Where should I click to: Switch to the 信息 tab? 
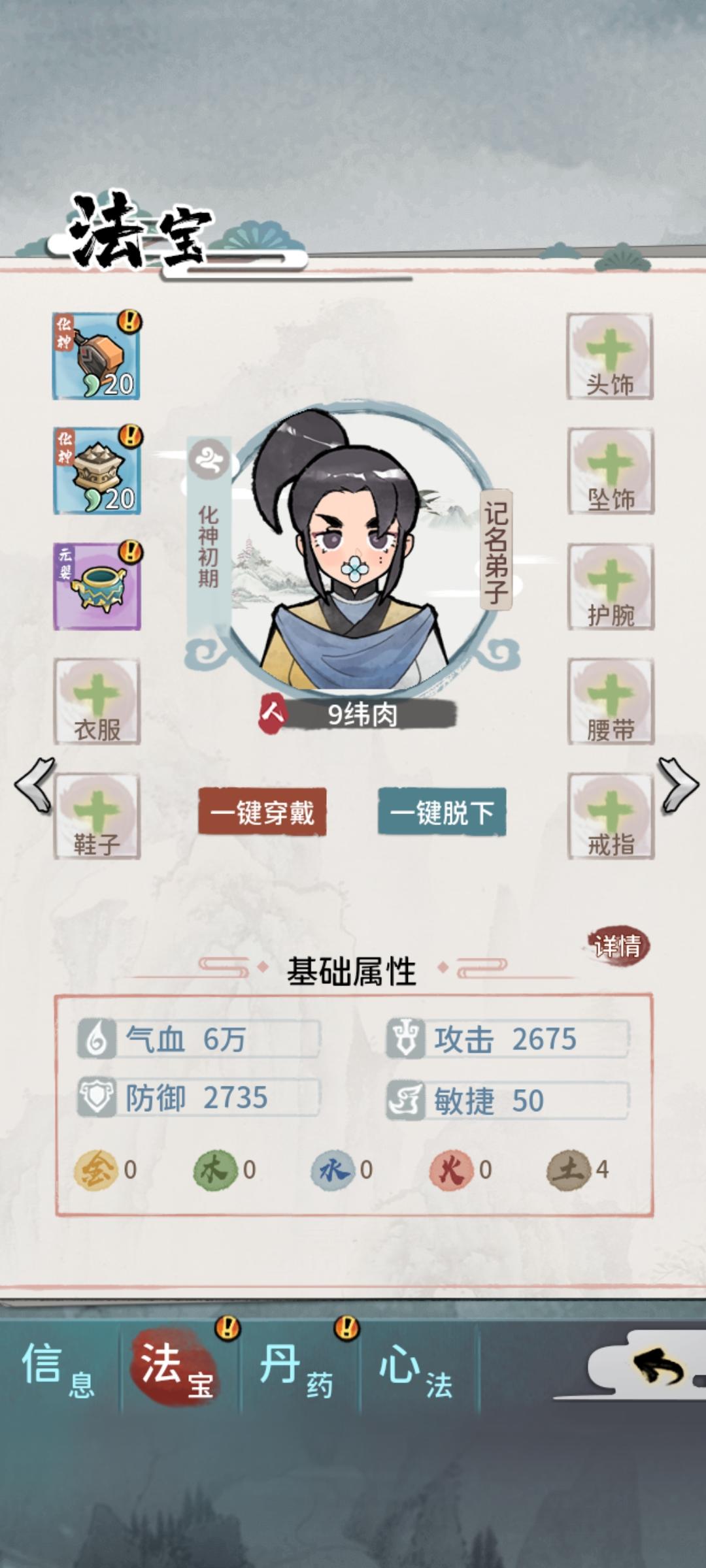pyautogui.click(x=59, y=1367)
